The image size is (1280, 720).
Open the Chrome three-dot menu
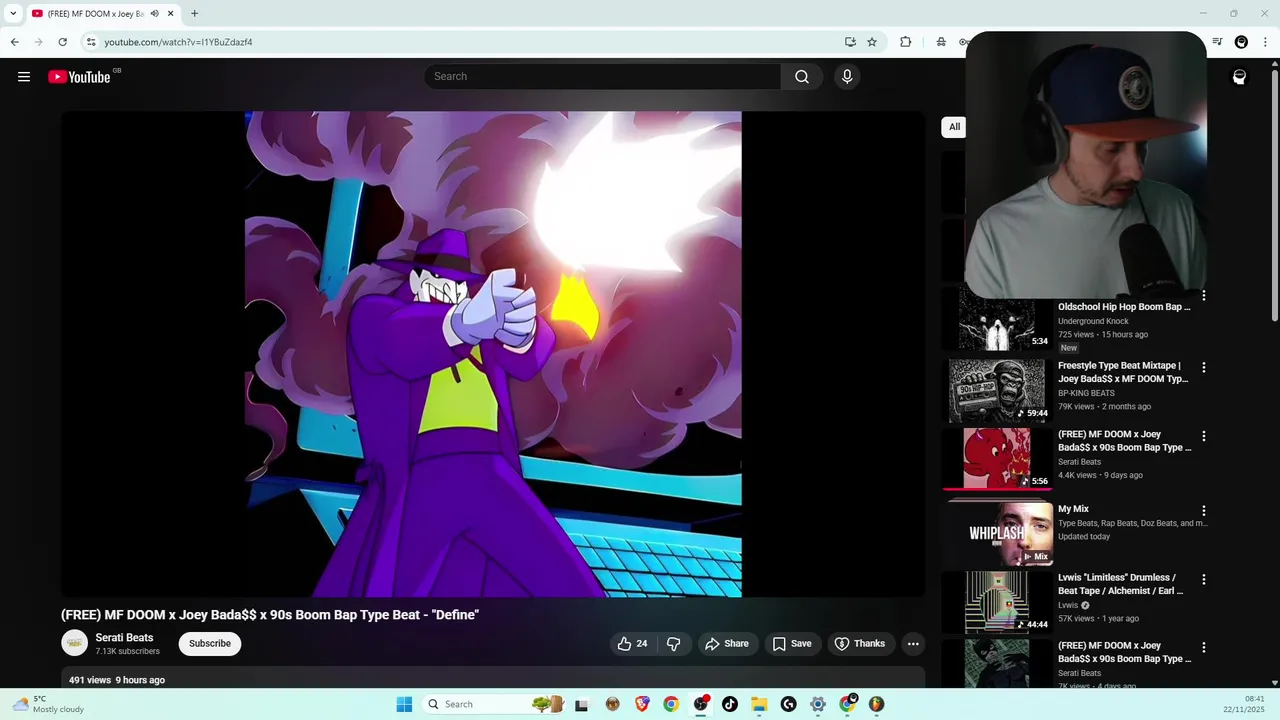pyautogui.click(x=1265, y=42)
